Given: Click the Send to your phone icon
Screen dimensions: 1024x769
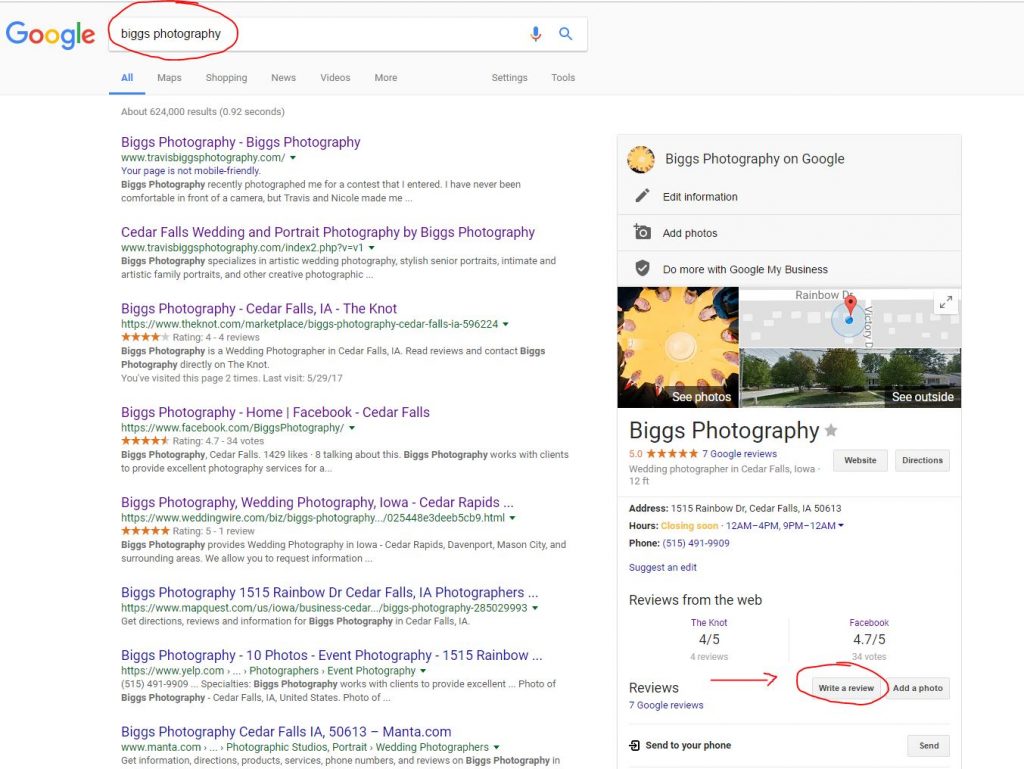Looking at the screenshot, I should coord(634,745).
